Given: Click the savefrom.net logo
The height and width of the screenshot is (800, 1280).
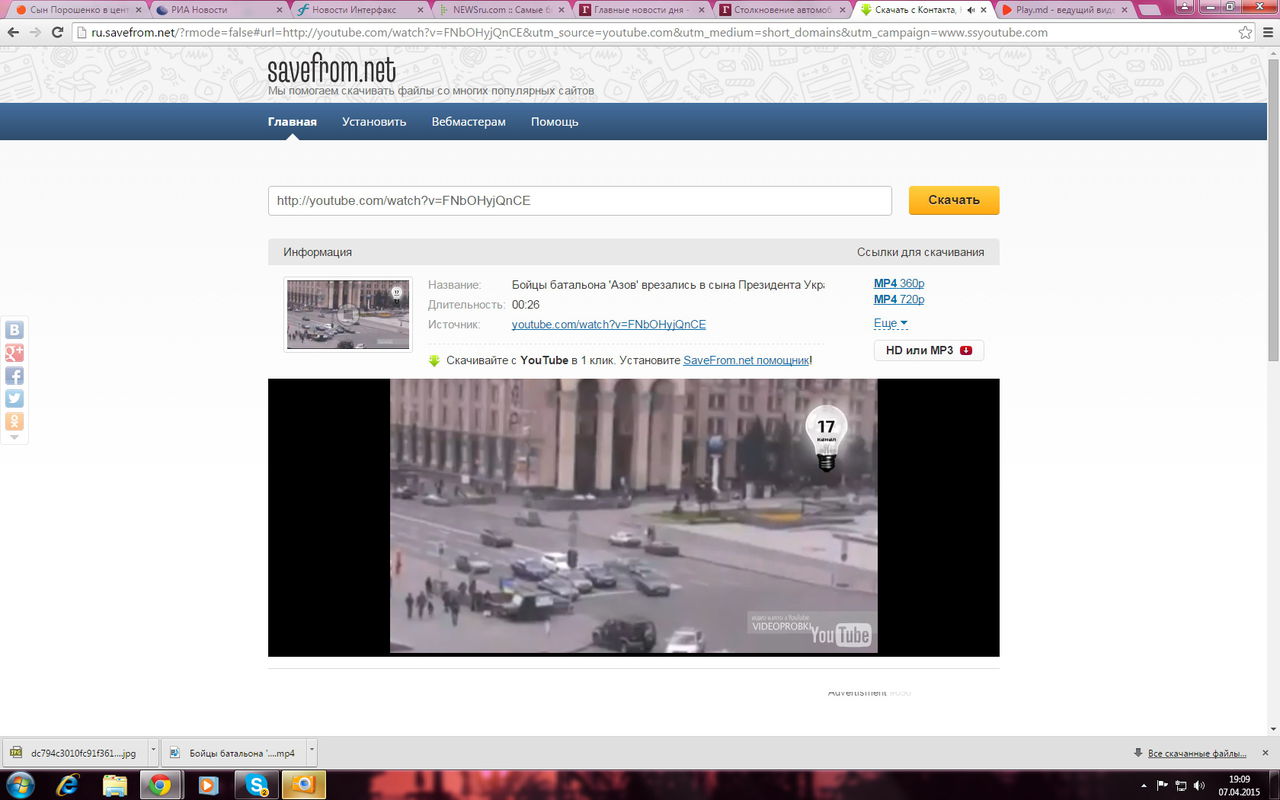Looking at the screenshot, I should click(x=331, y=70).
